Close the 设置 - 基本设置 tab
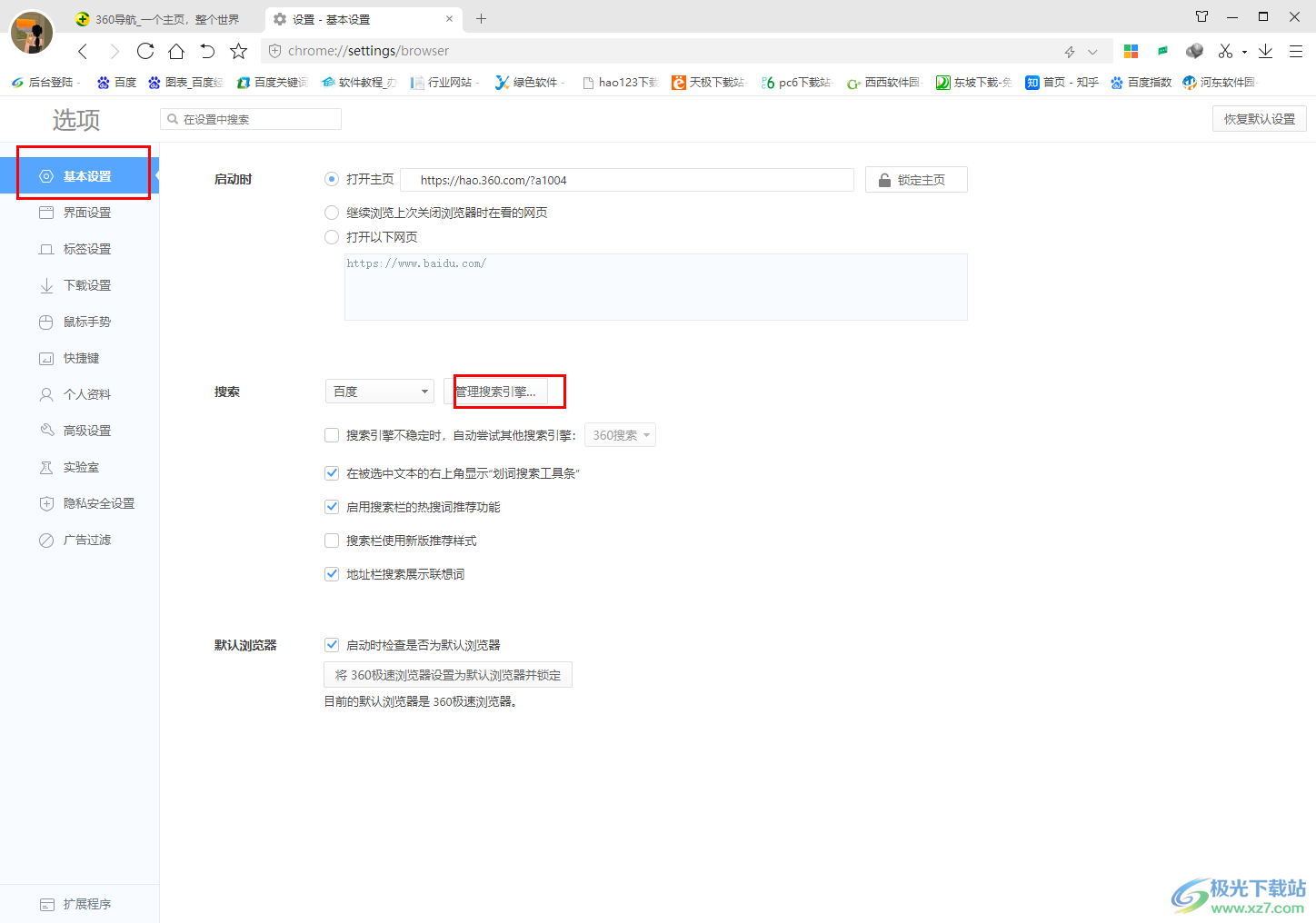Image resolution: width=1316 pixels, height=923 pixels. [x=449, y=18]
